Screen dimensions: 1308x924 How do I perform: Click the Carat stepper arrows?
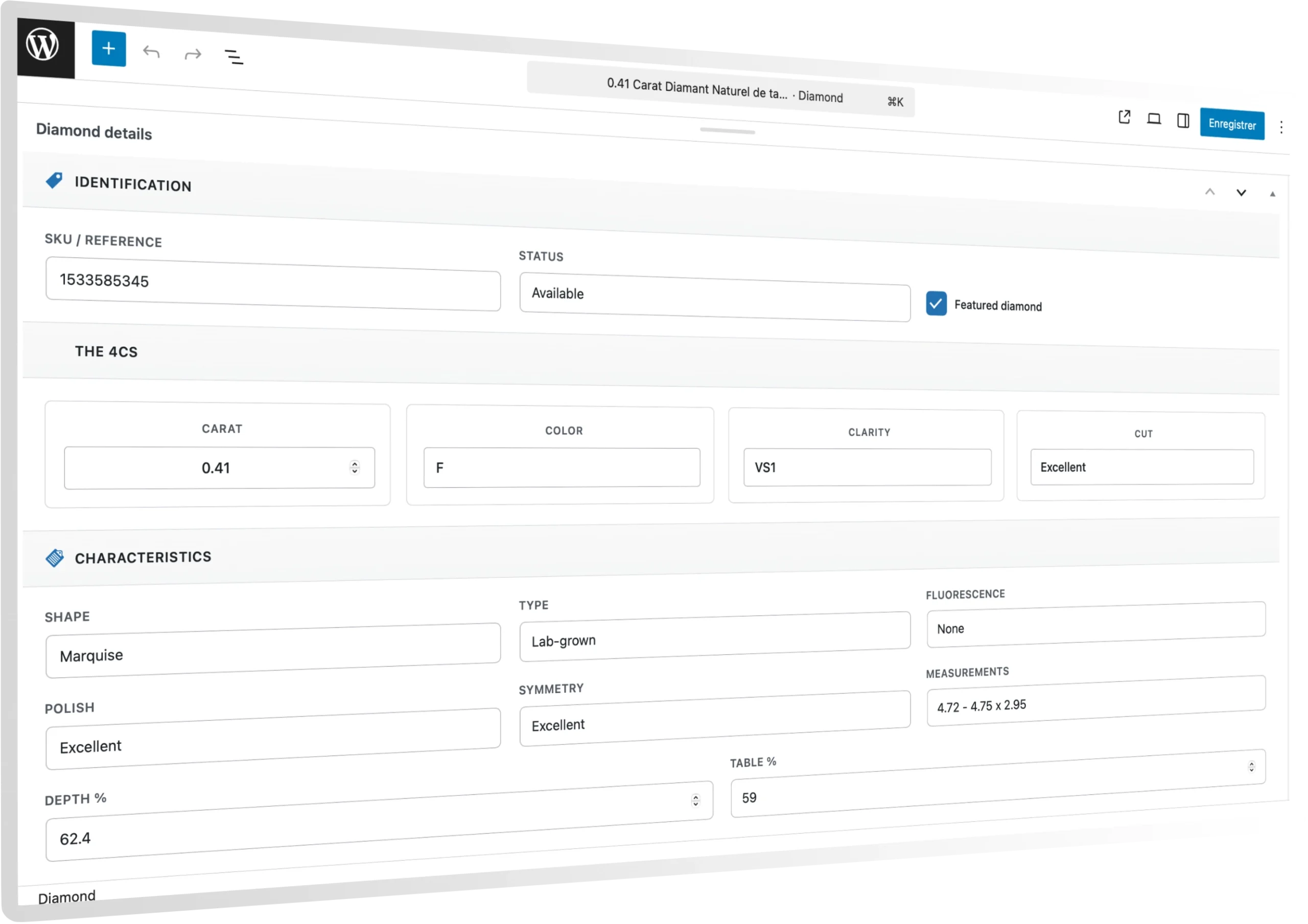pos(355,467)
